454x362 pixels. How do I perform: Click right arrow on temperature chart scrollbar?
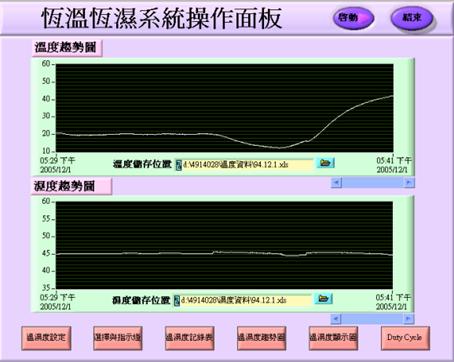point(408,182)
